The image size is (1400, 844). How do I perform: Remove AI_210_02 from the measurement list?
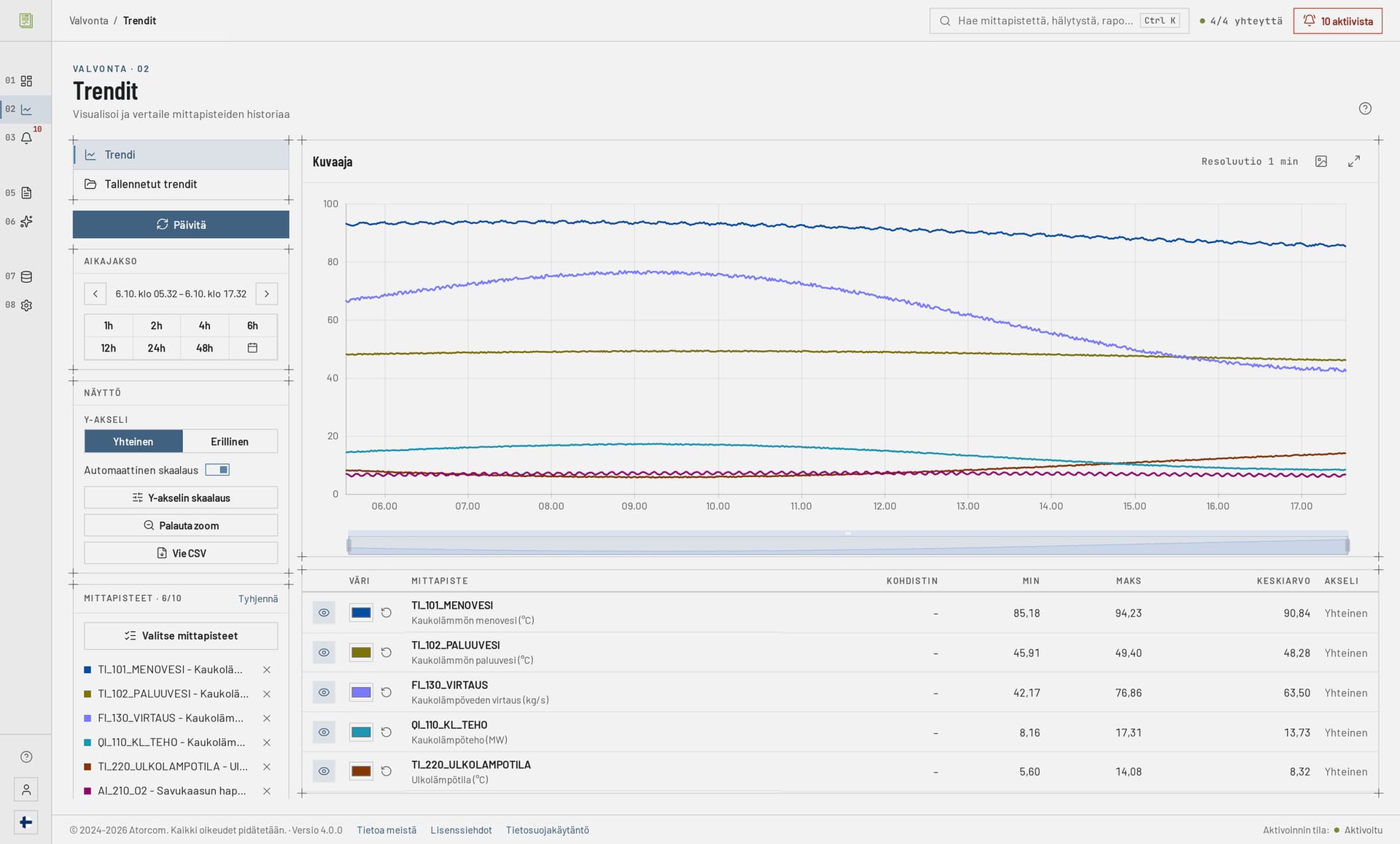point(267,791)
